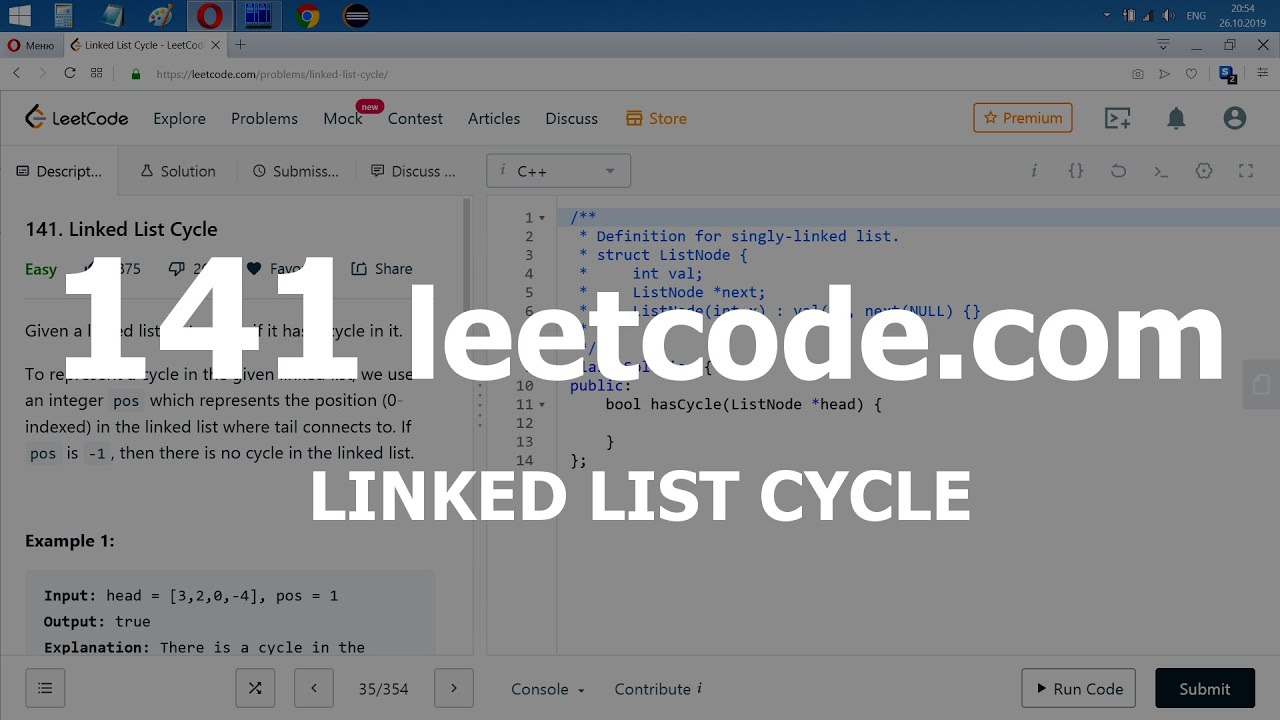Click the Share button
The image size is (1280, 720).
point(381,269)
